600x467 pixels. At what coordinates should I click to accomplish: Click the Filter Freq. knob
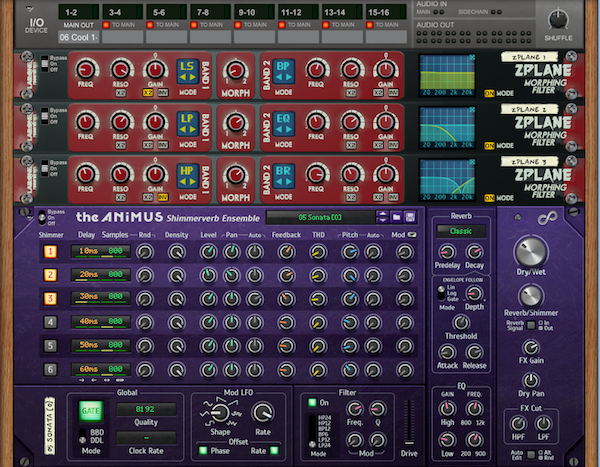pyautogui.click(x=355, y=409)
